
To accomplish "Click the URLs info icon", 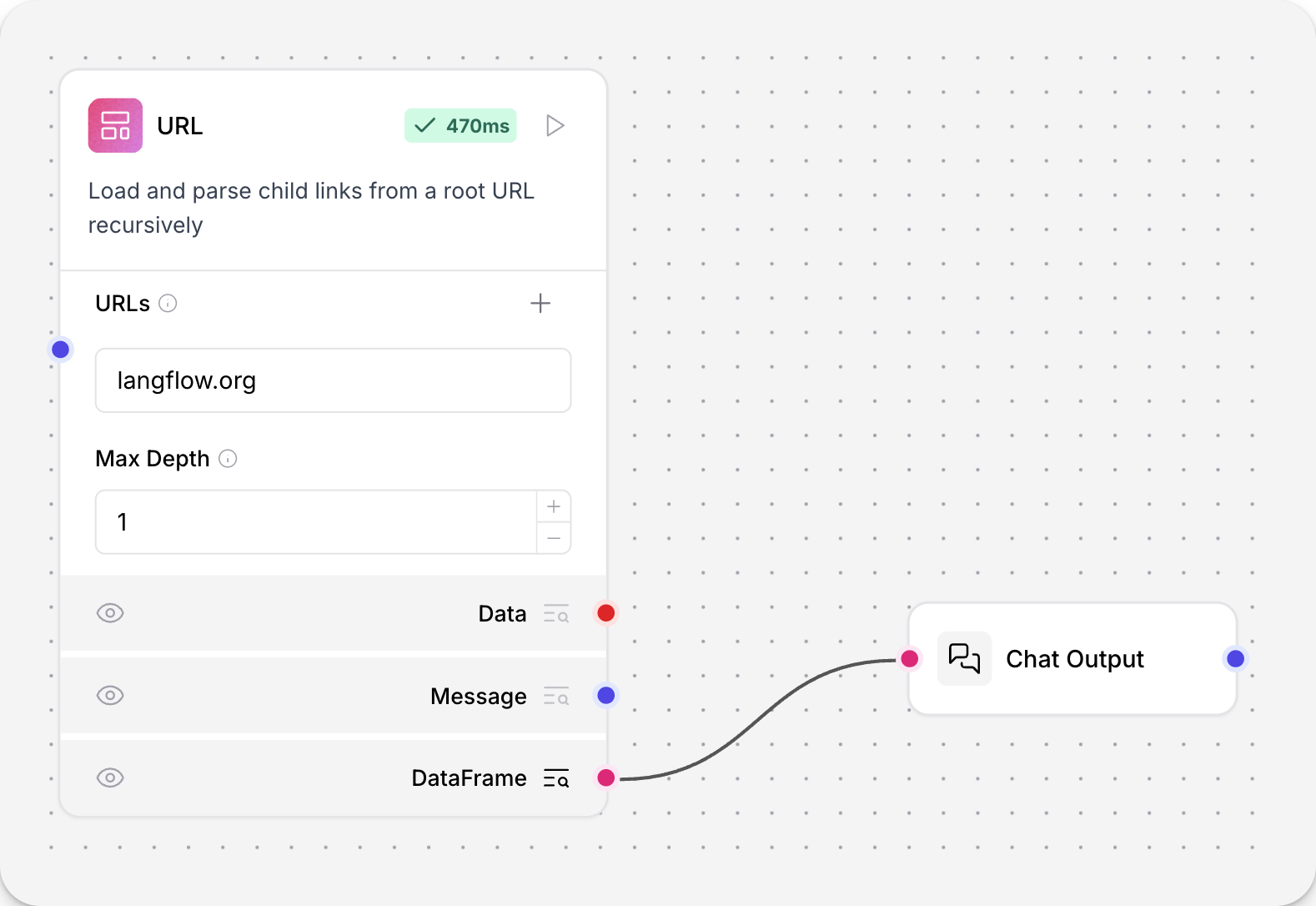I will tap(168, 304).
